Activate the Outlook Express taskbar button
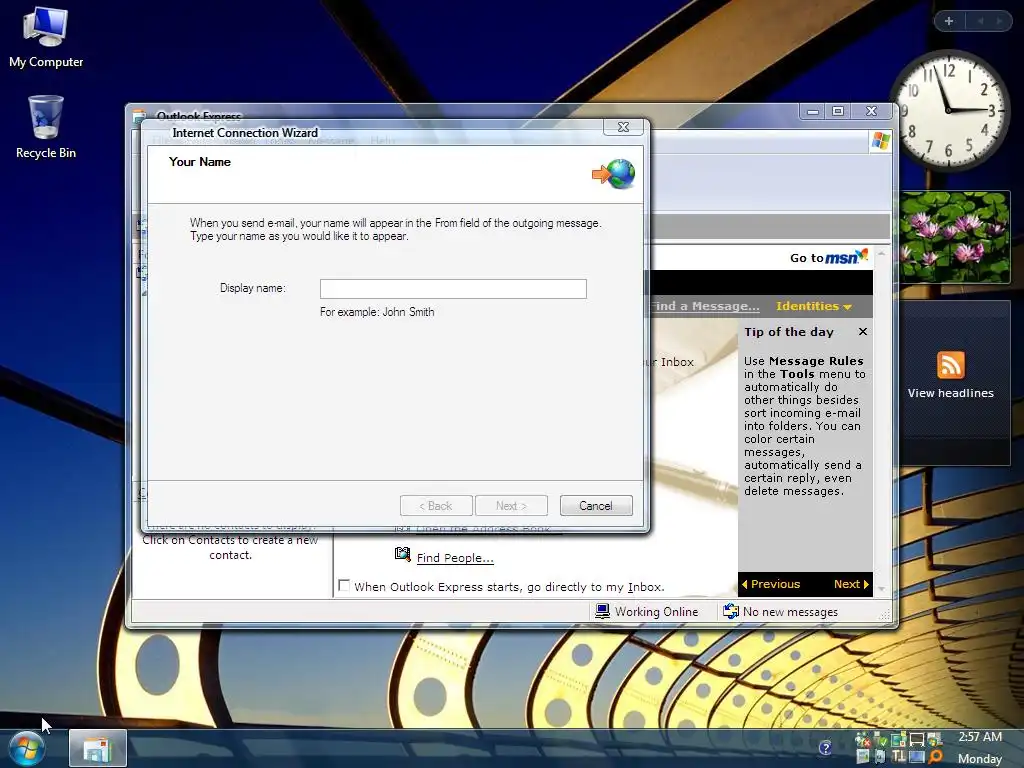Image resolution: width=1024 pixels, height=768 pixels. point(98,748)
